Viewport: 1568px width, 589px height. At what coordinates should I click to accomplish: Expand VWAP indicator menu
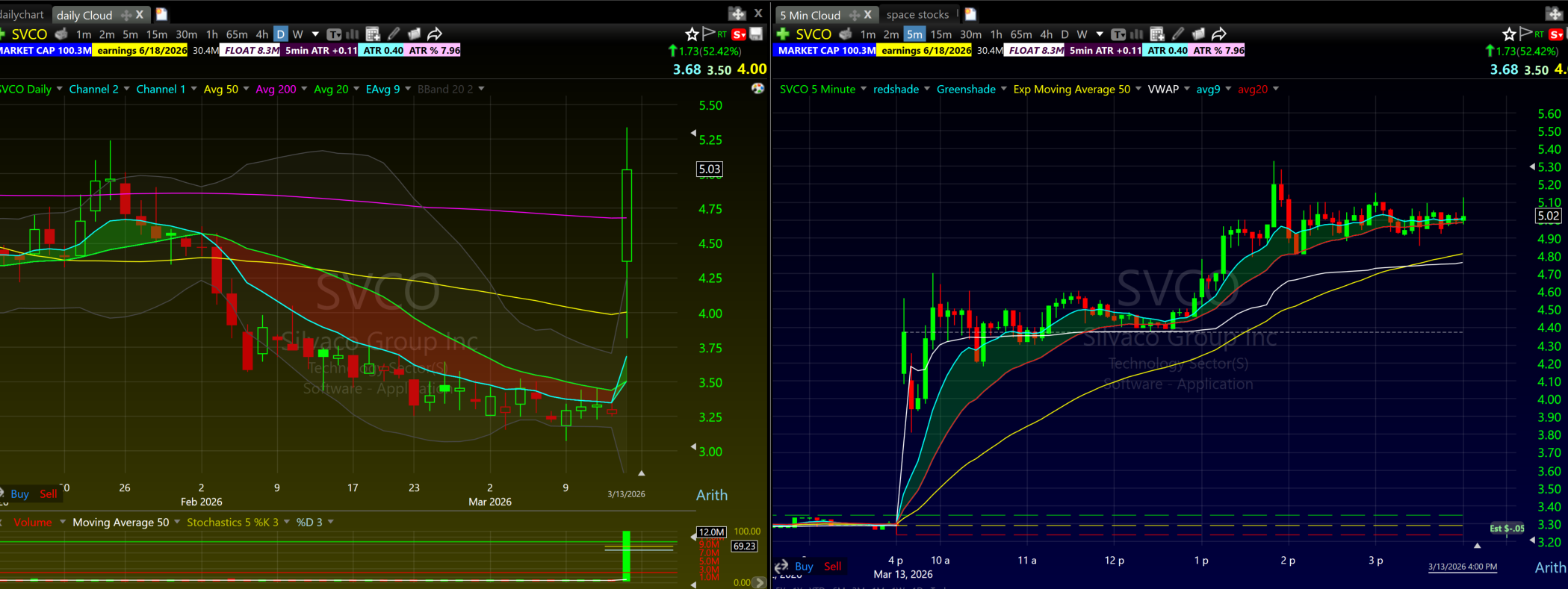tap(1187, 89)
